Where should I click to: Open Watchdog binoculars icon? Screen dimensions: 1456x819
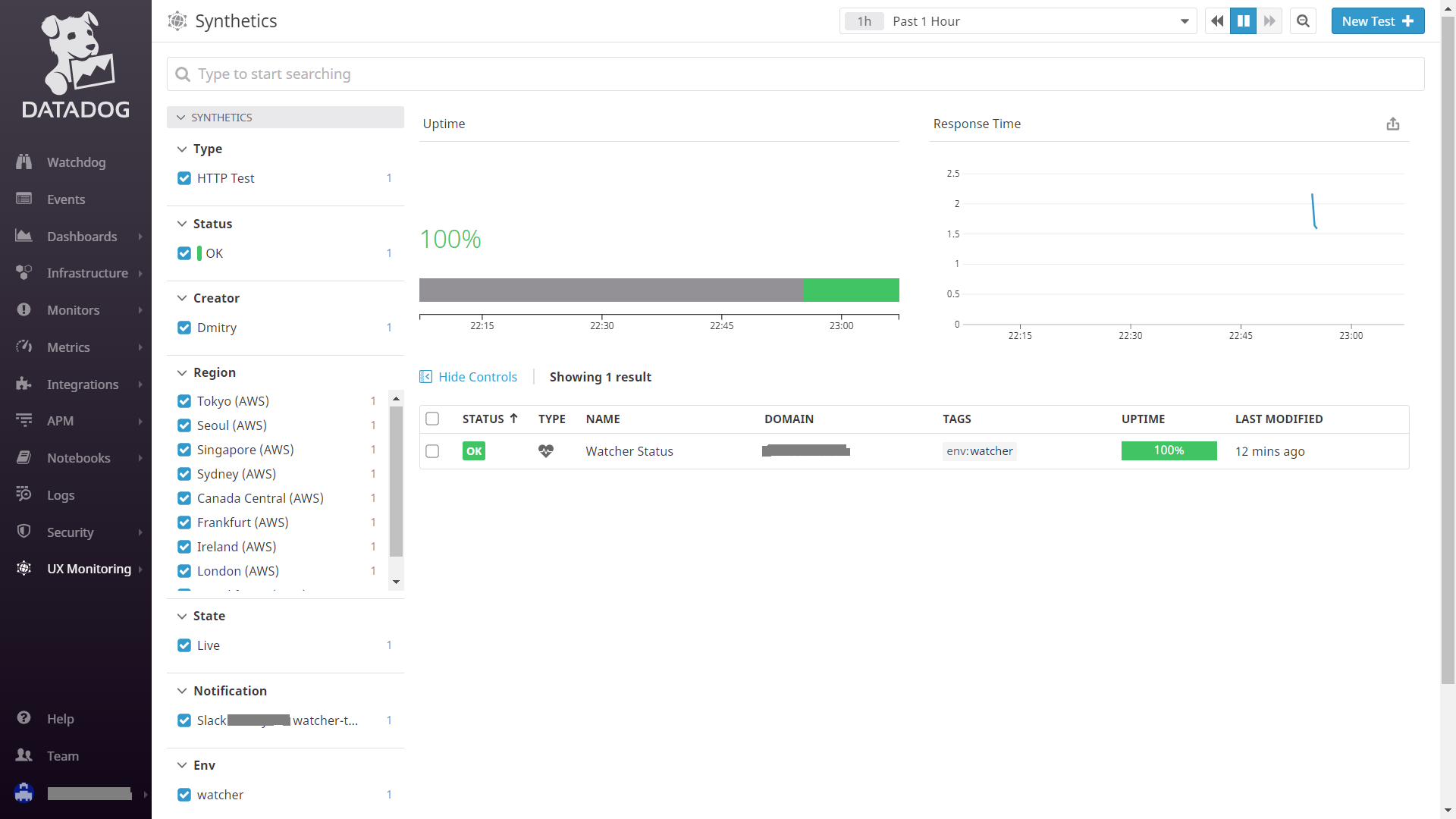pyautogui.click(x=24, y=162)
